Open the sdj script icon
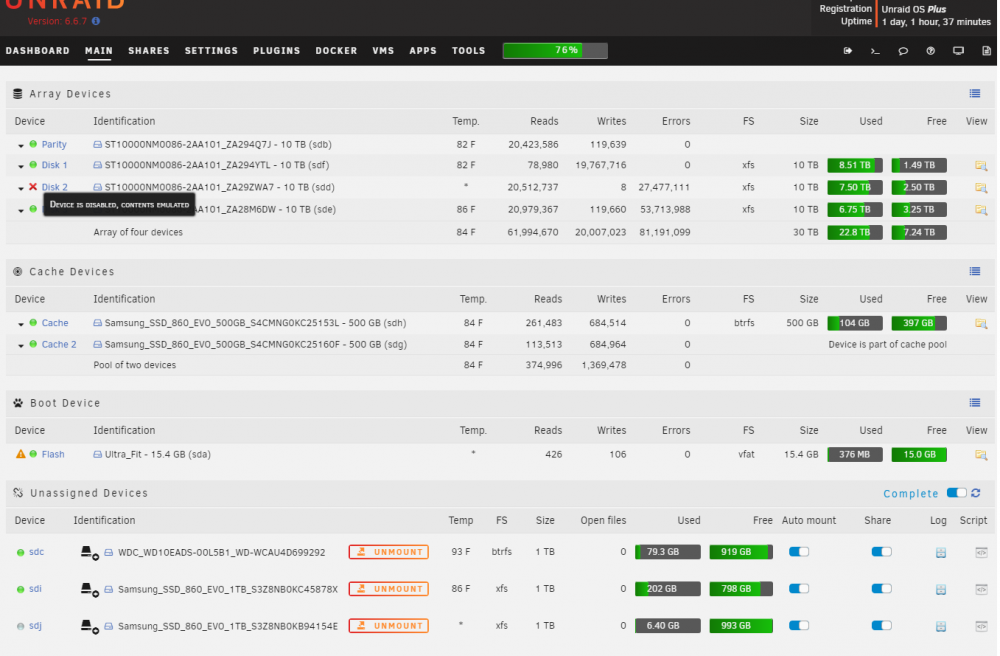This screenshot has width=1000, height=656. click(981, 627)
